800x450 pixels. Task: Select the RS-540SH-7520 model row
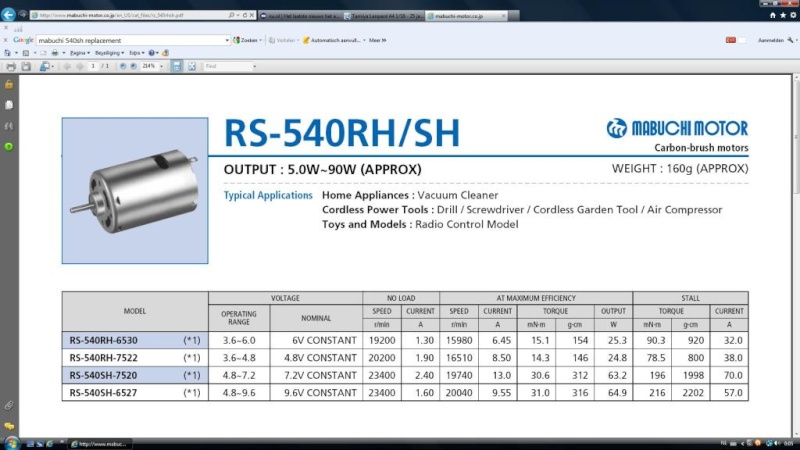pyautogui.click(x=405, y=376)
